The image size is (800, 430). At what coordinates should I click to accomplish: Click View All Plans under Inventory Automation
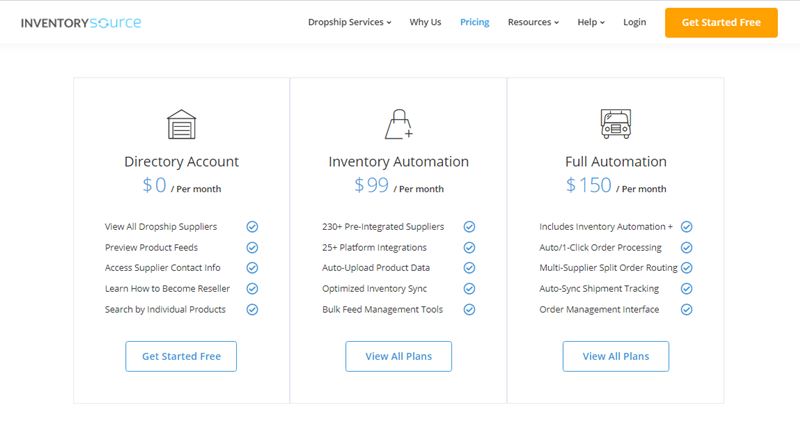click(398, 356)
